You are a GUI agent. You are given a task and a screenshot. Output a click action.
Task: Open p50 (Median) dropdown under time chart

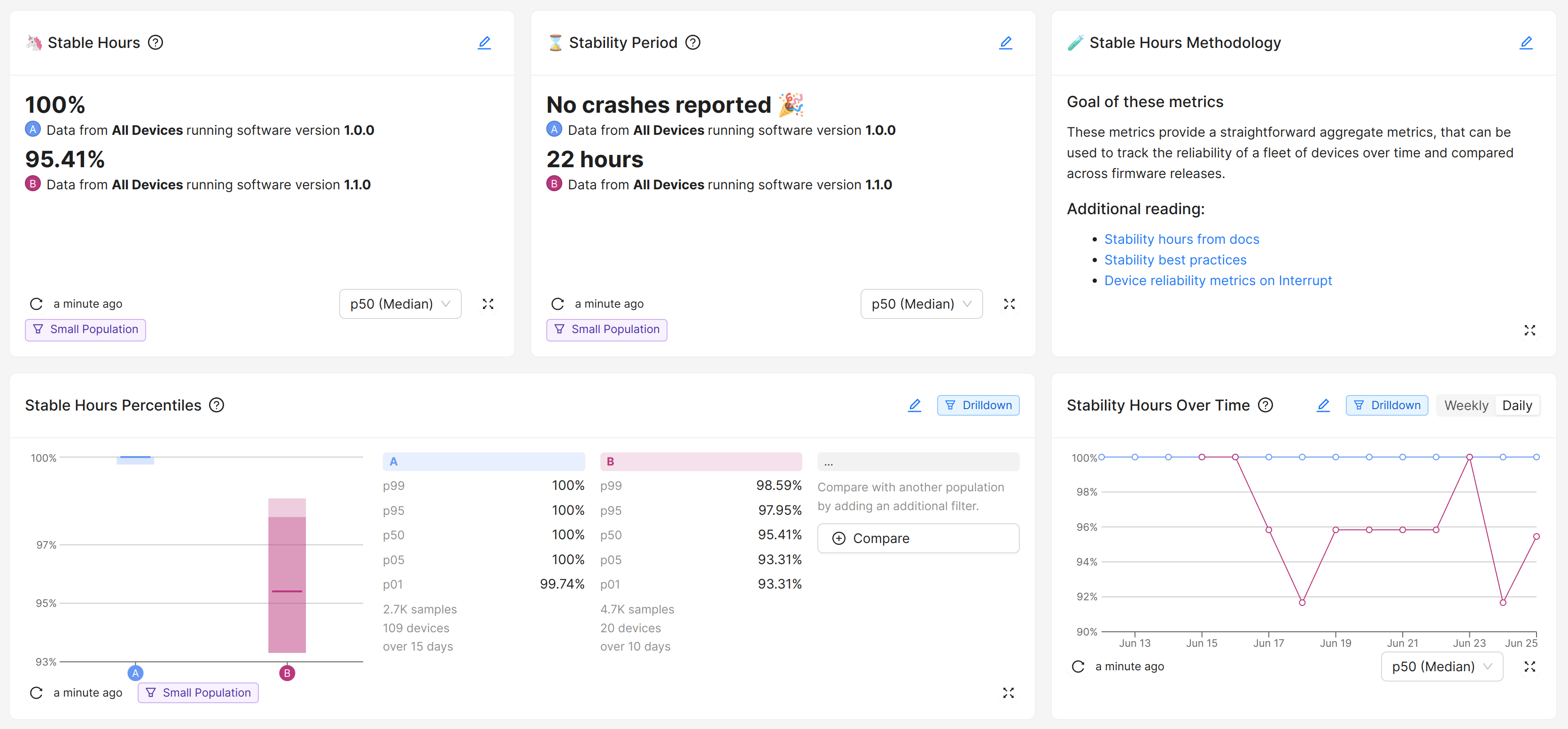click(1441, 667)
